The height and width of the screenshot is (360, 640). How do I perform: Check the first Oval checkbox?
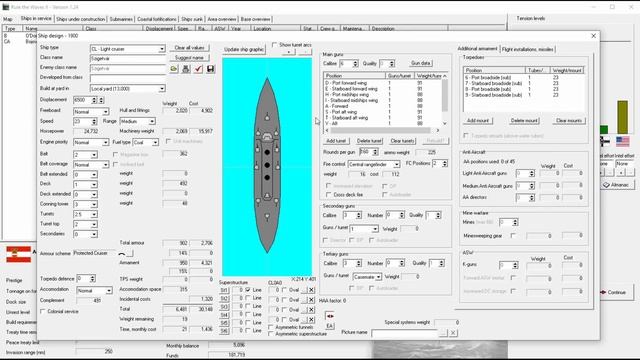coord(284,290)
